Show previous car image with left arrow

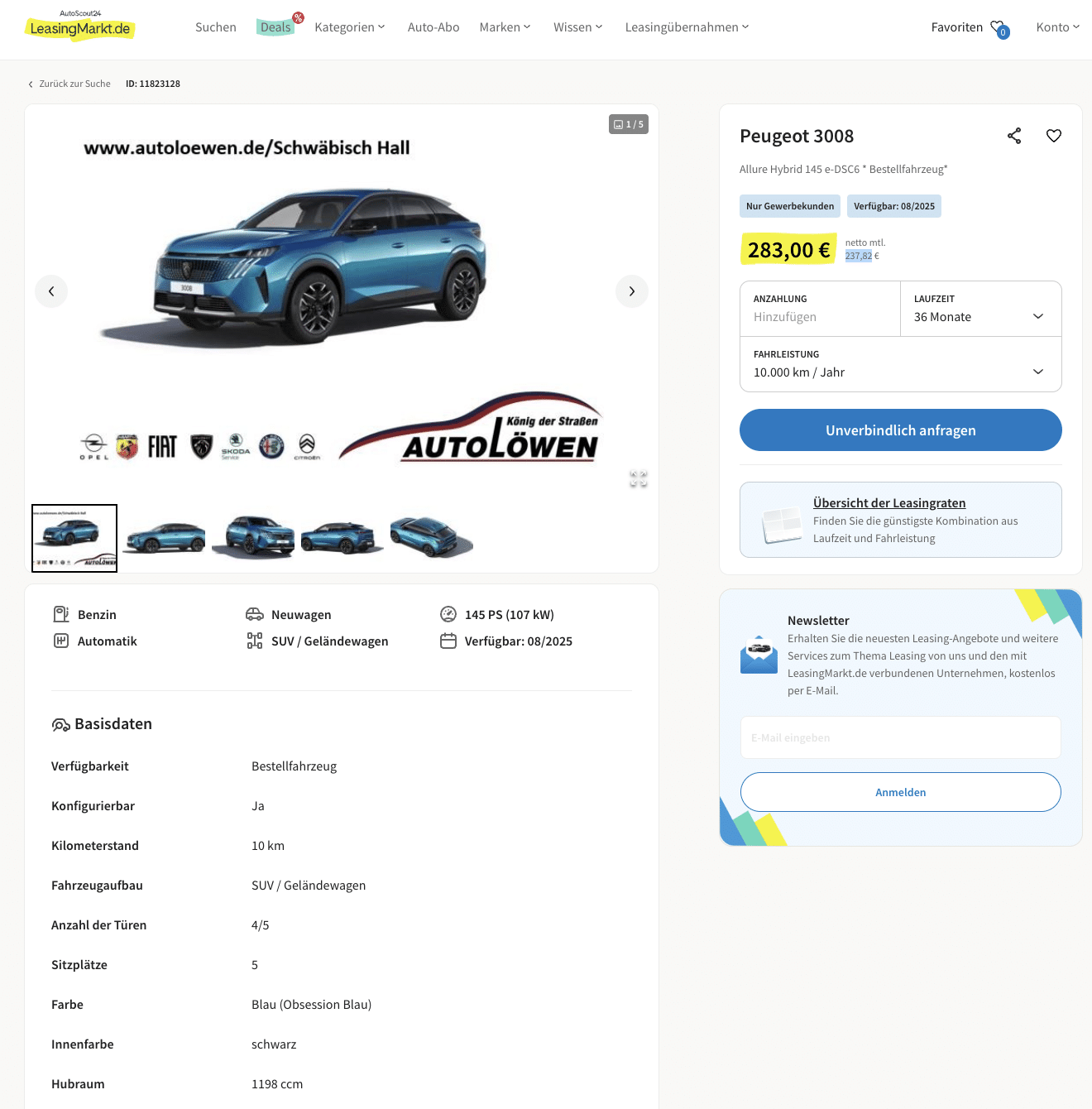coord(51,291)
